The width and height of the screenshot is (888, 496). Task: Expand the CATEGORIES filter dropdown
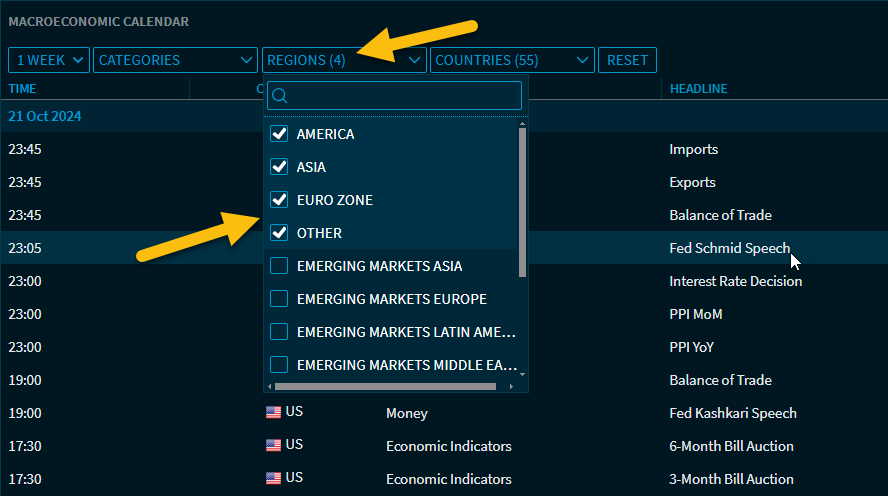click(x=175, y=60)
